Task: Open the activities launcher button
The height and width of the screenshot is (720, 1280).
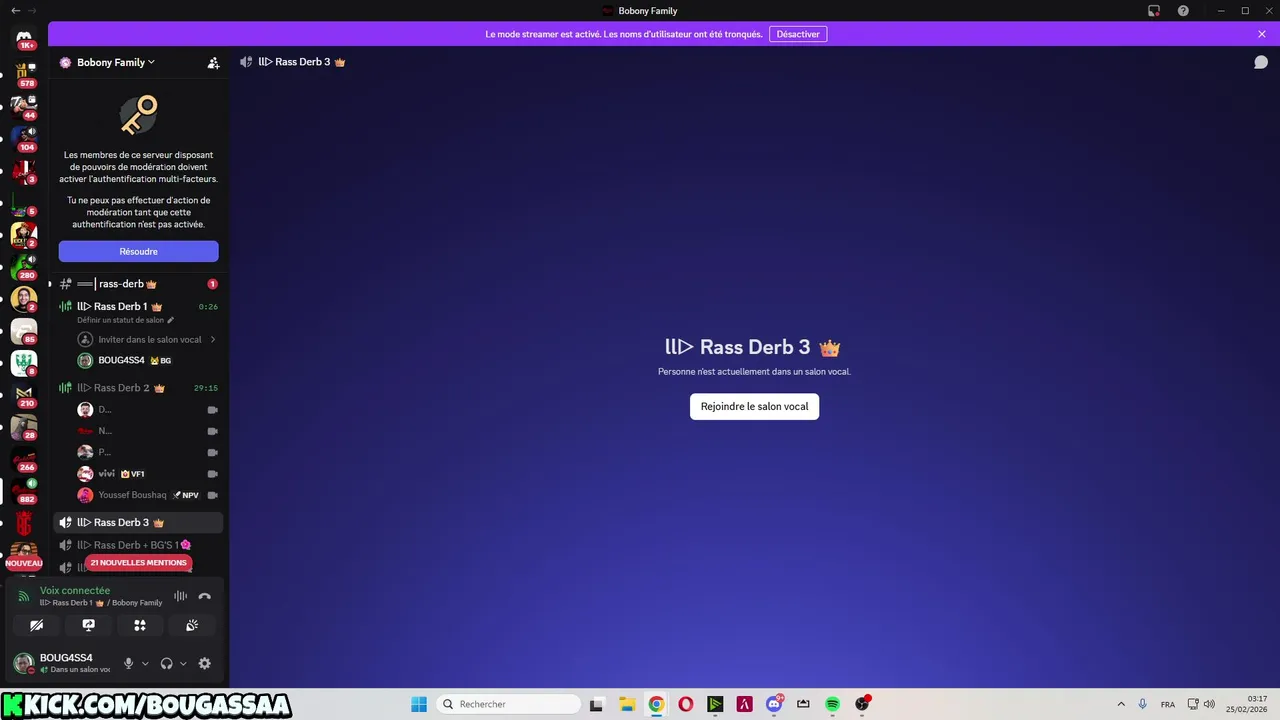Action: pos(140,625)
